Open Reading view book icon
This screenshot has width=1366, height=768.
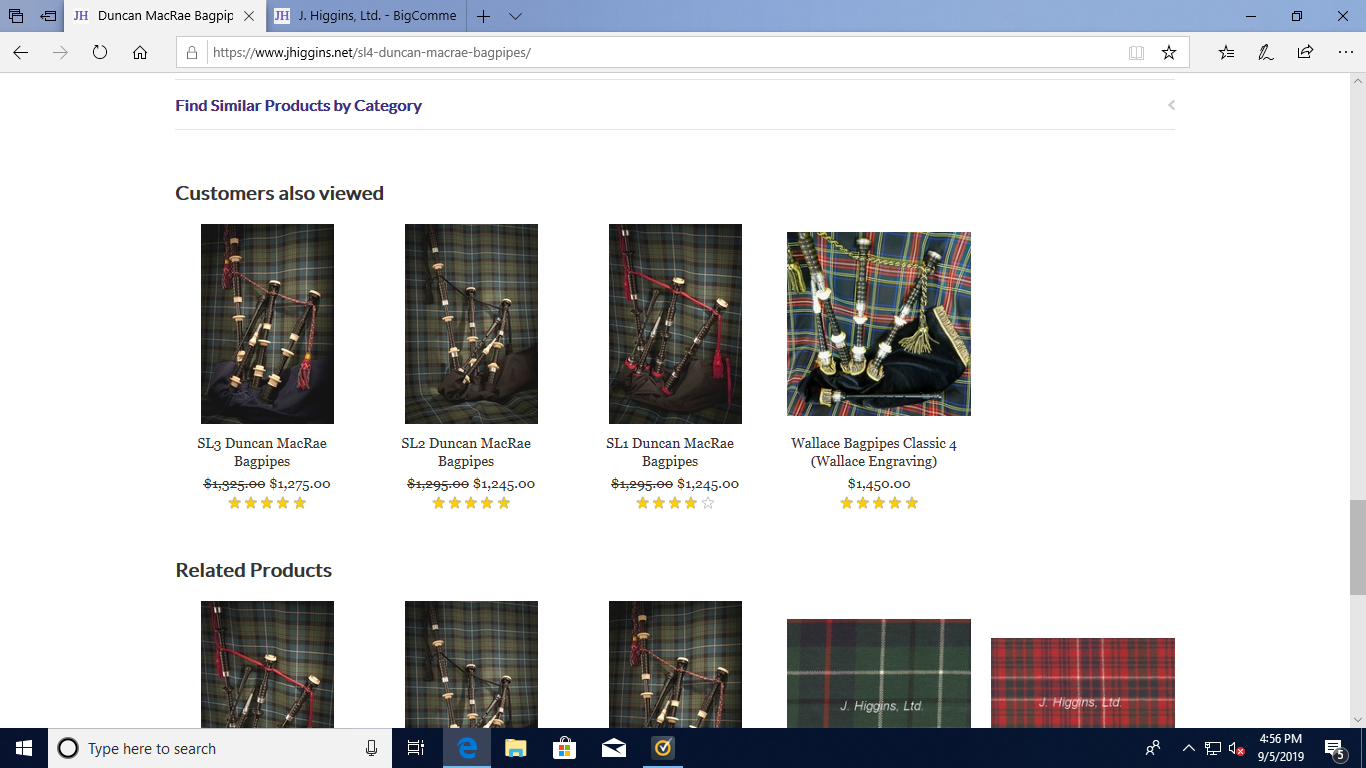(1136, 53)
